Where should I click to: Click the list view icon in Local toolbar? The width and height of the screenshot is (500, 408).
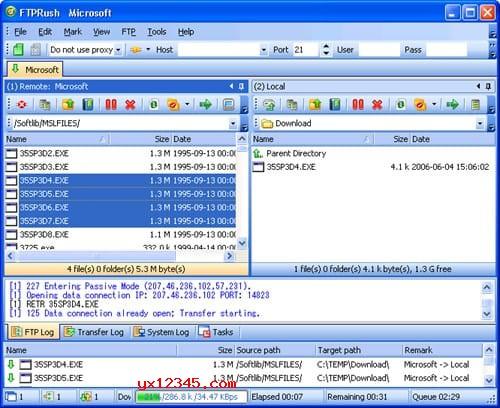[x=476, y=105]
